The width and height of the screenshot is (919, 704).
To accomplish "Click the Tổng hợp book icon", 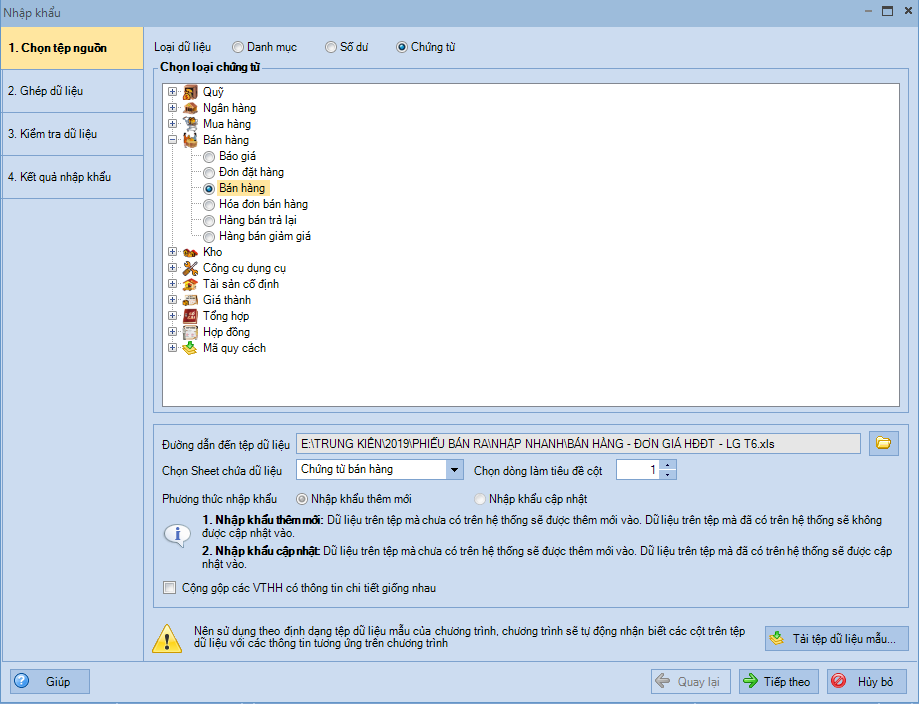I will tap(190, 316).
